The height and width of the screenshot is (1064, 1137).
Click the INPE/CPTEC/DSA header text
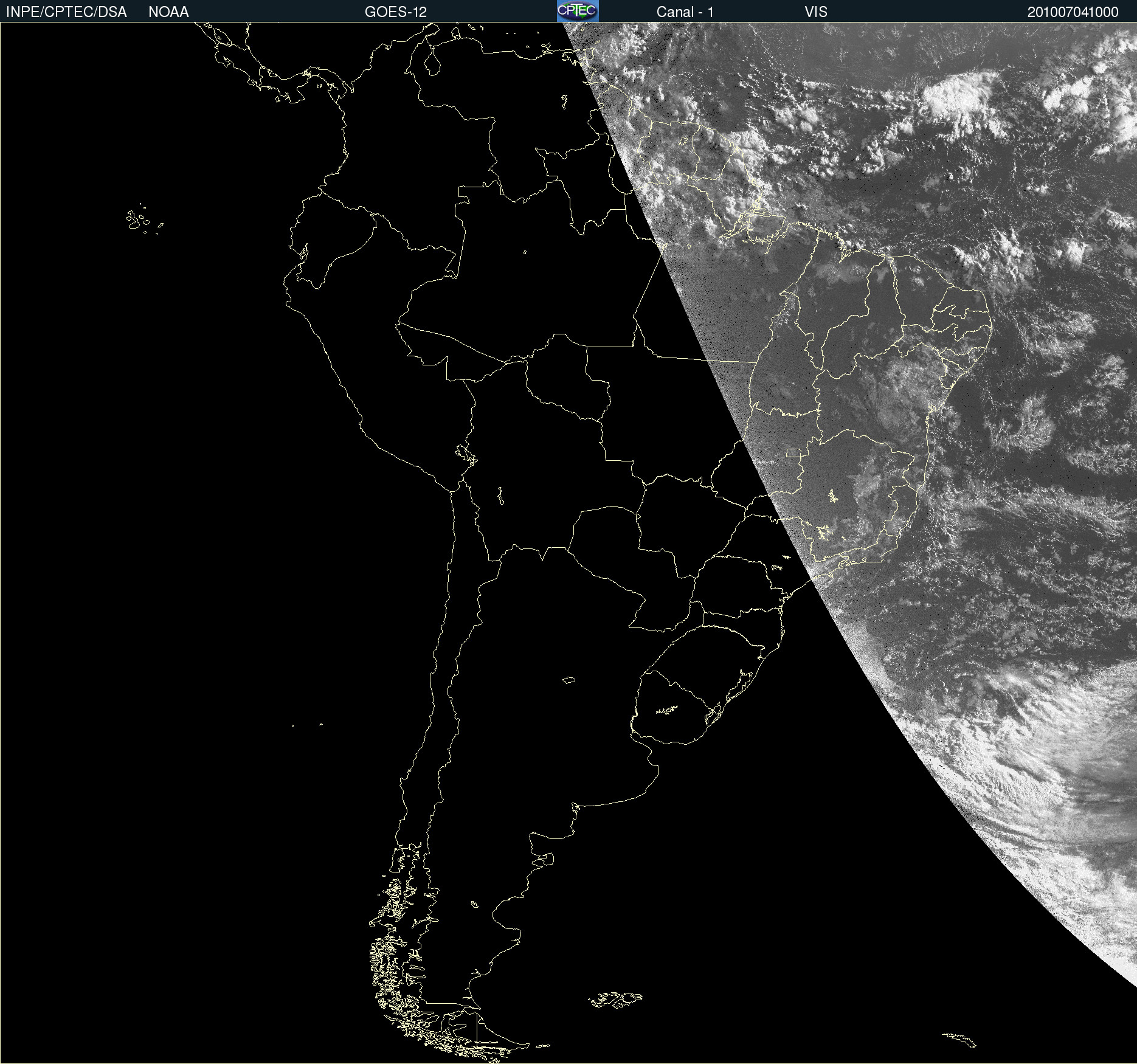(66, 12)
